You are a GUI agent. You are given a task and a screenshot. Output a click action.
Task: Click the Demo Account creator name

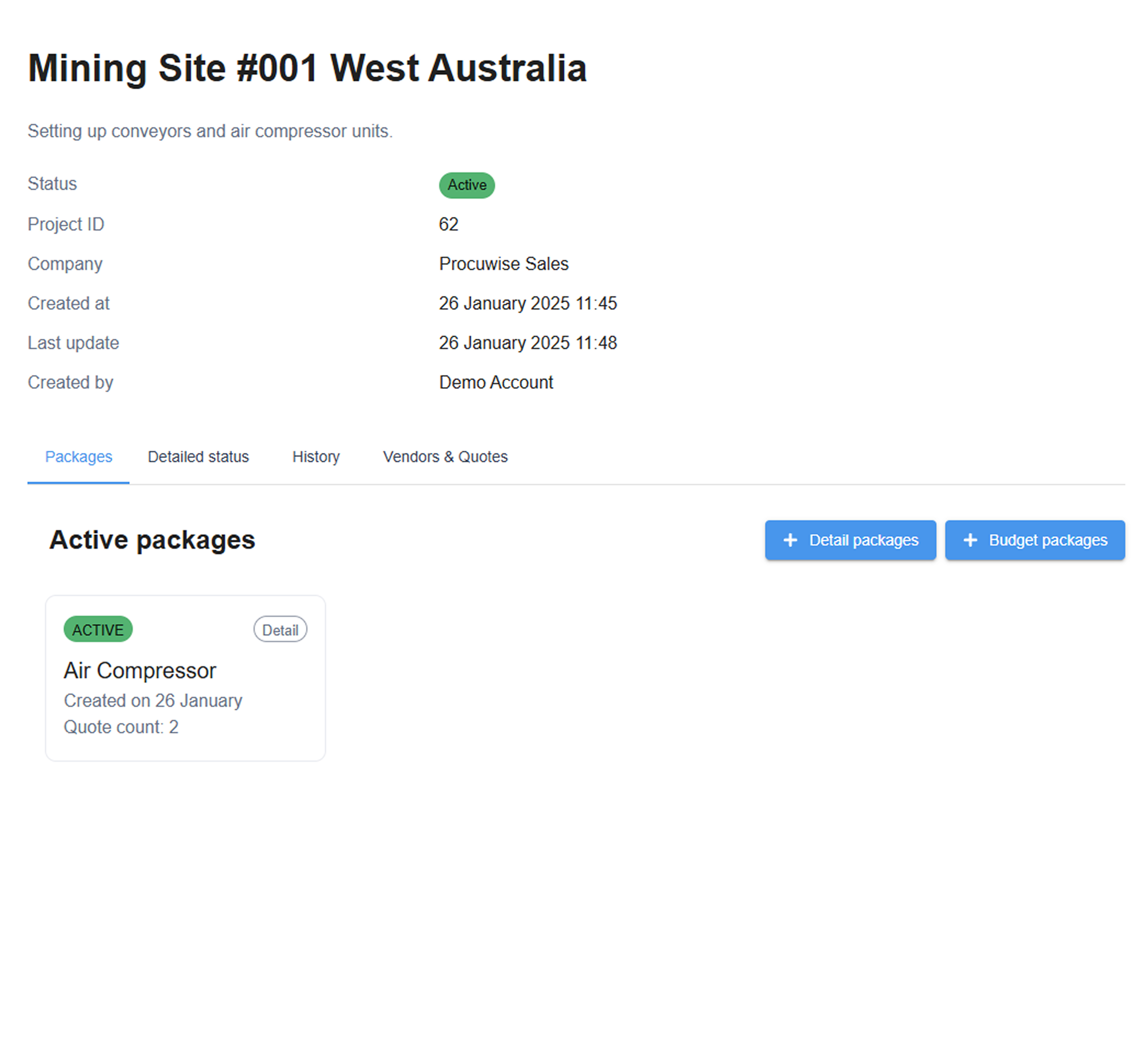click(x=496, y=382)
